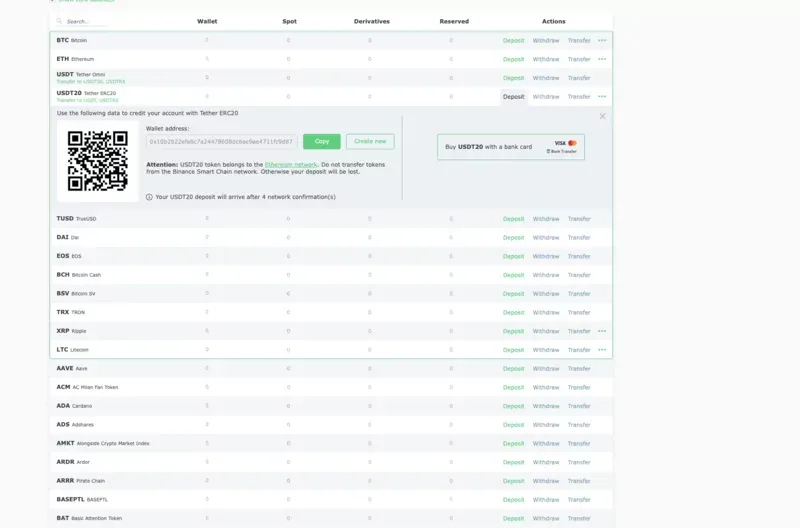Screen dimensions: 800x528
Task: Transfer from the AMKT row
Action: tap(579, 443)
